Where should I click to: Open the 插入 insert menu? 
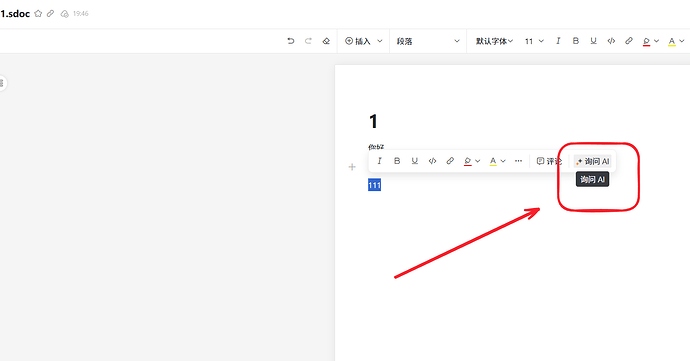pos(363,41)
